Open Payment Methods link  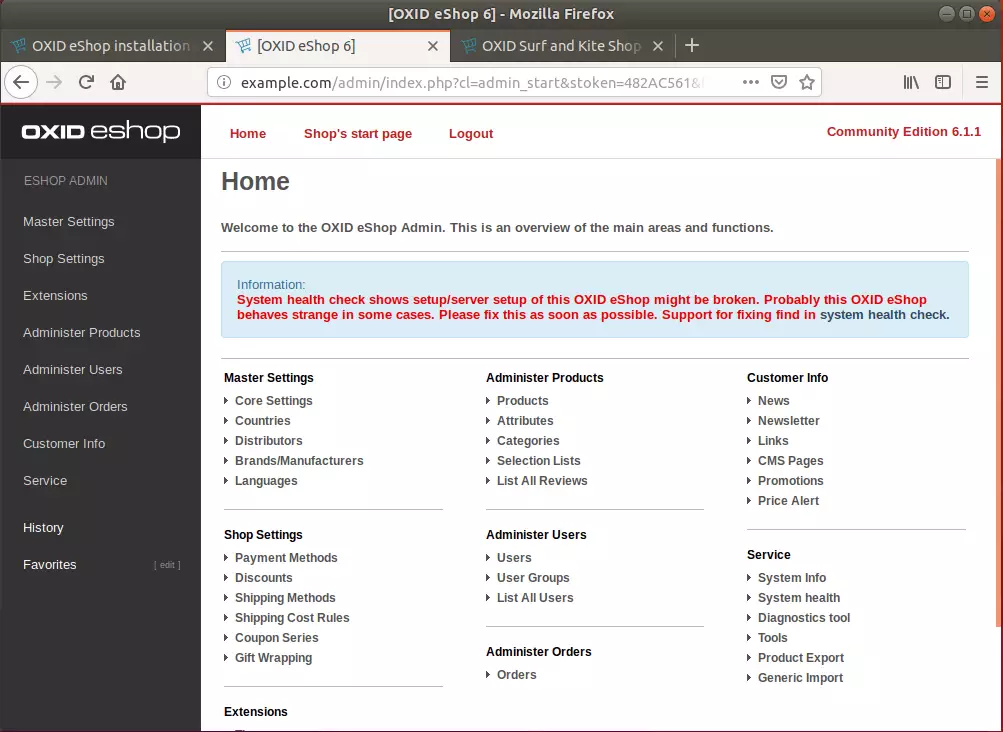[286, 558]
